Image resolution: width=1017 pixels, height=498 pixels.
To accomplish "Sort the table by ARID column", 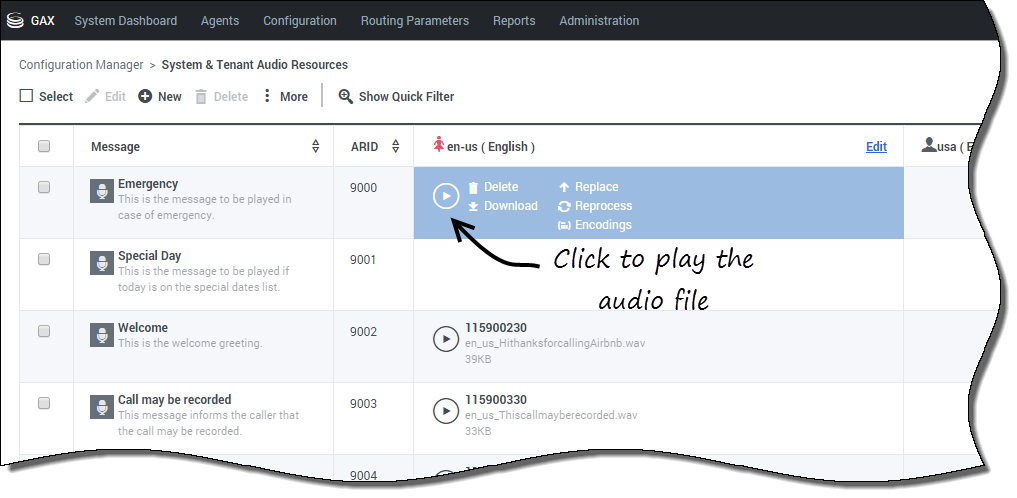I will pyautogui.click(x=395, y=147).
